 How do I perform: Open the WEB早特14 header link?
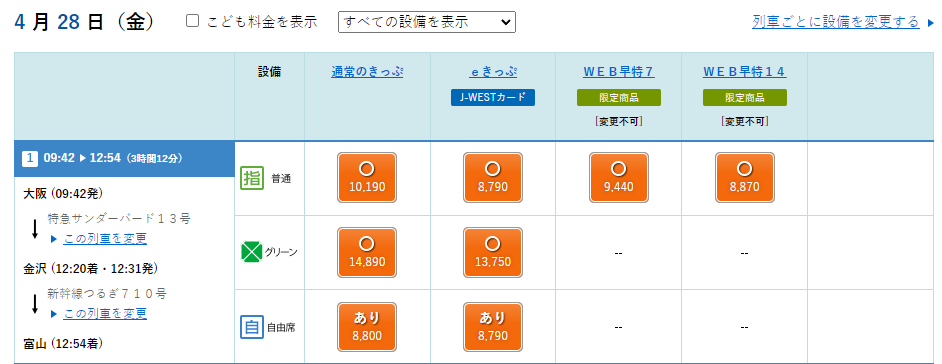pos(744,72)
